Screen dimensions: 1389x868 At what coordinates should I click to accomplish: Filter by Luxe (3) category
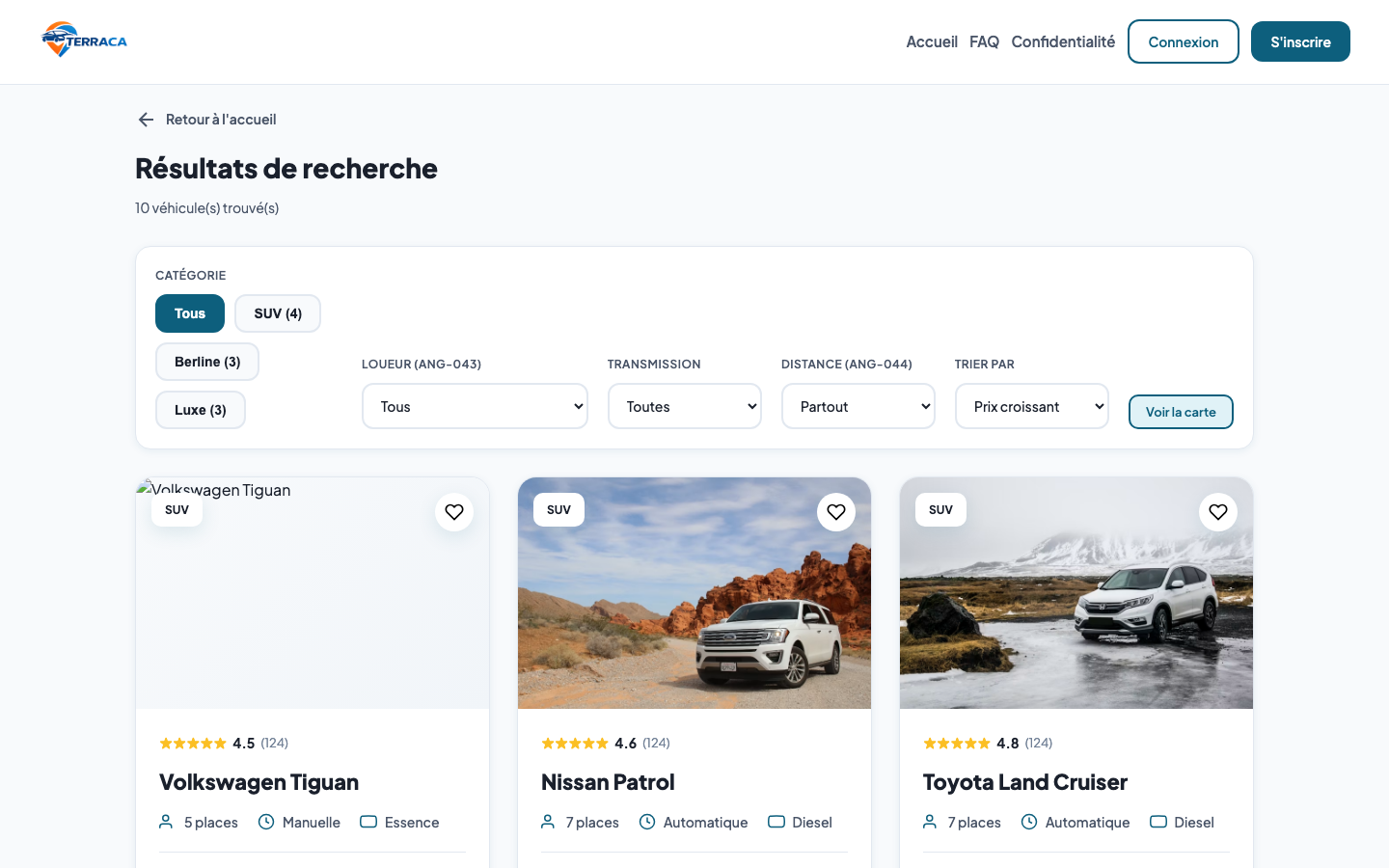coord(201,410)
